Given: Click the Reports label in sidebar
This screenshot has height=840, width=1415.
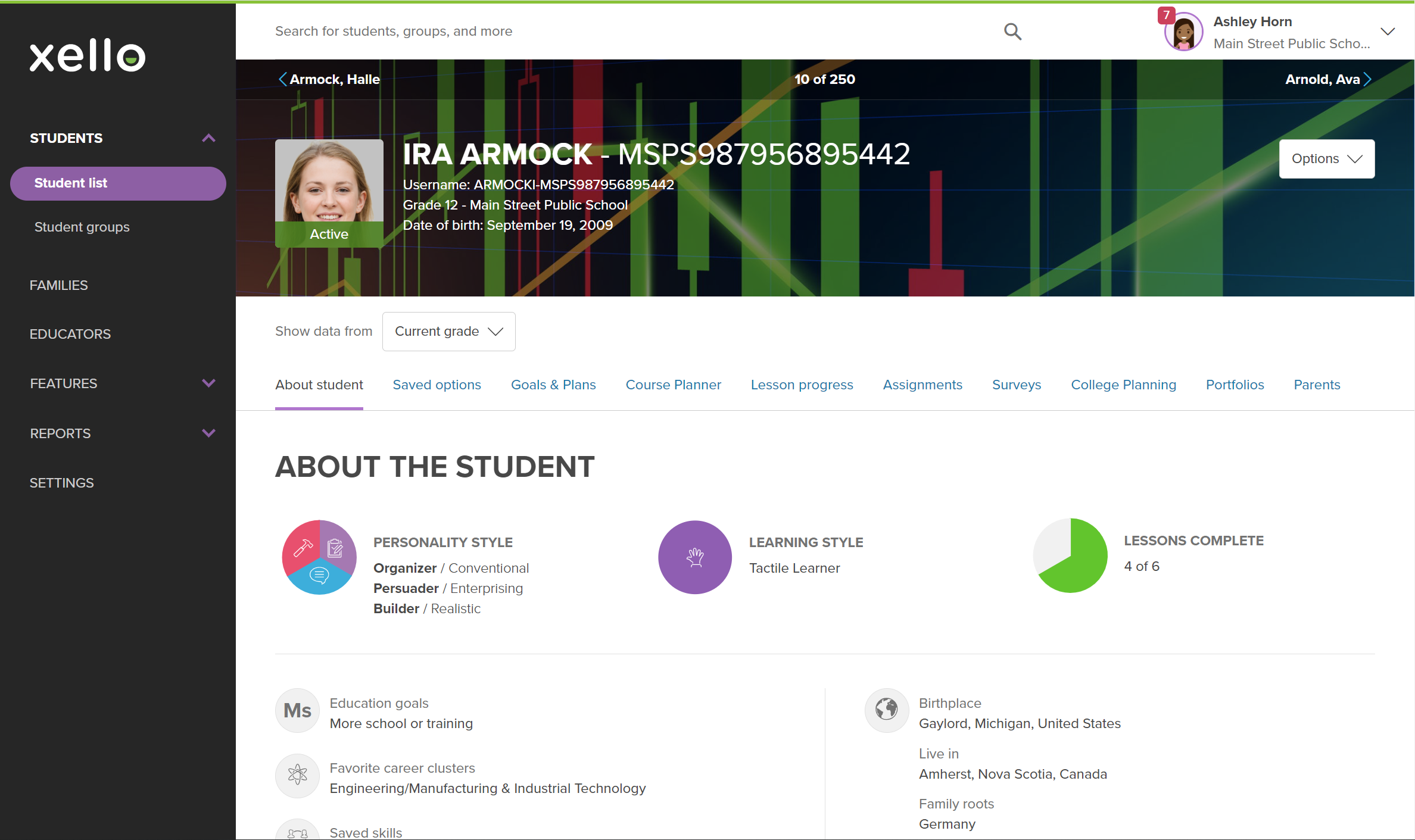Looking at the screenshot, I should point(60,433).
